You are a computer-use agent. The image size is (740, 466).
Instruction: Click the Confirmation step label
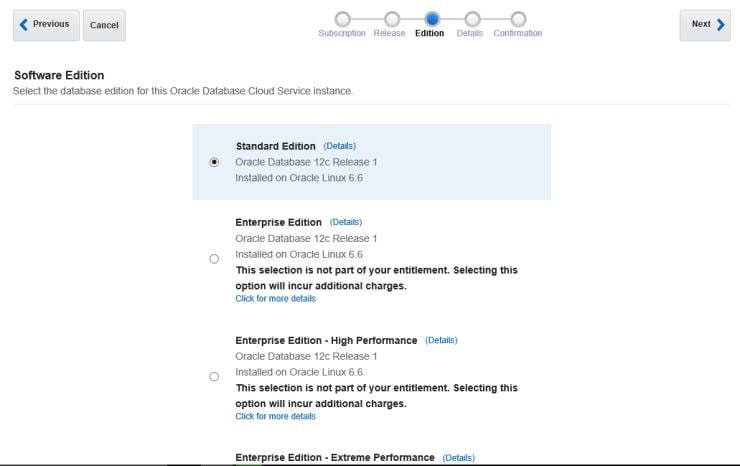point(518,34)
